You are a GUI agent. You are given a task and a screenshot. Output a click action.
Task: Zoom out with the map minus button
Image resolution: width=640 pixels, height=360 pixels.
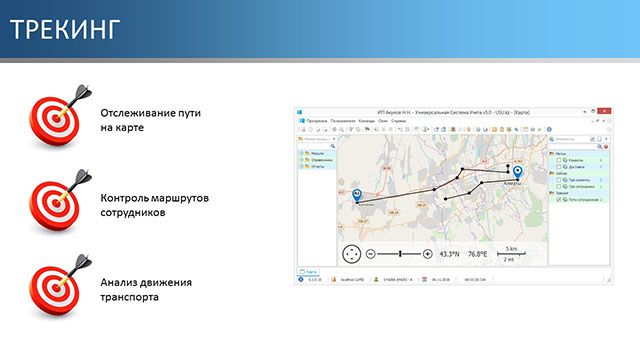(370, 254)
